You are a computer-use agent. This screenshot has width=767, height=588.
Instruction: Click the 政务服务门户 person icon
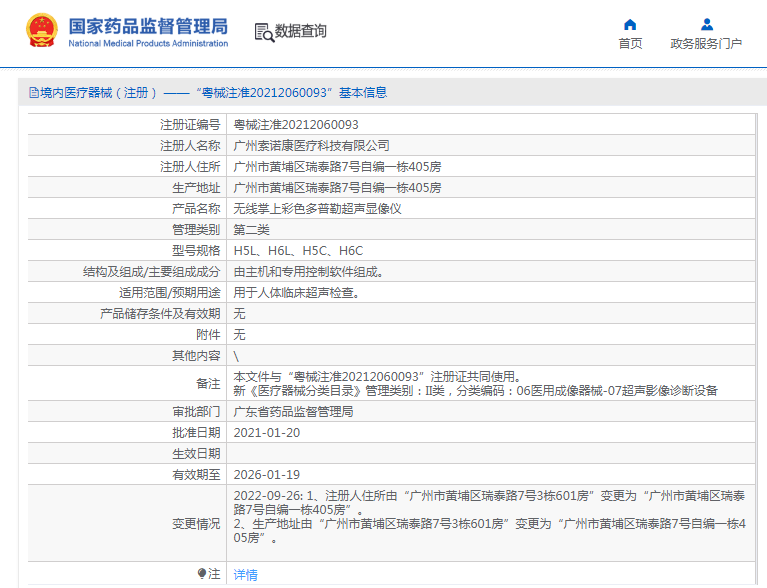[706, 25]
